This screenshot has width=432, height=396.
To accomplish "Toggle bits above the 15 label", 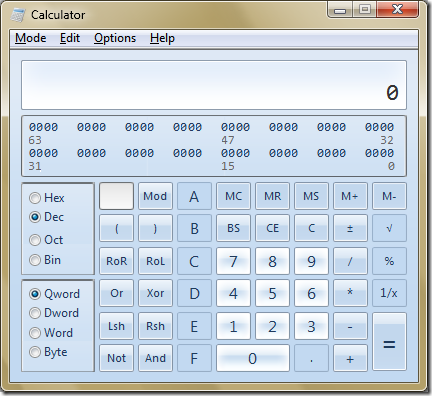I will (235, 153).
